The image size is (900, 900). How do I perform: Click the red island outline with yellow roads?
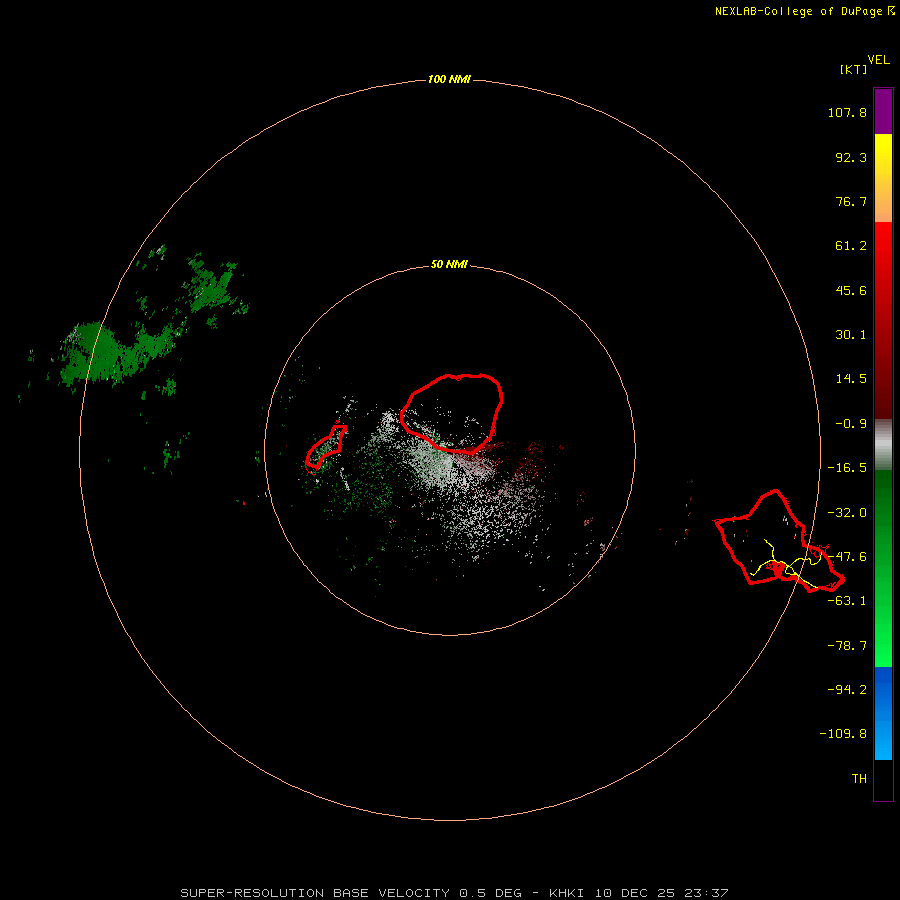pos(779,541)
